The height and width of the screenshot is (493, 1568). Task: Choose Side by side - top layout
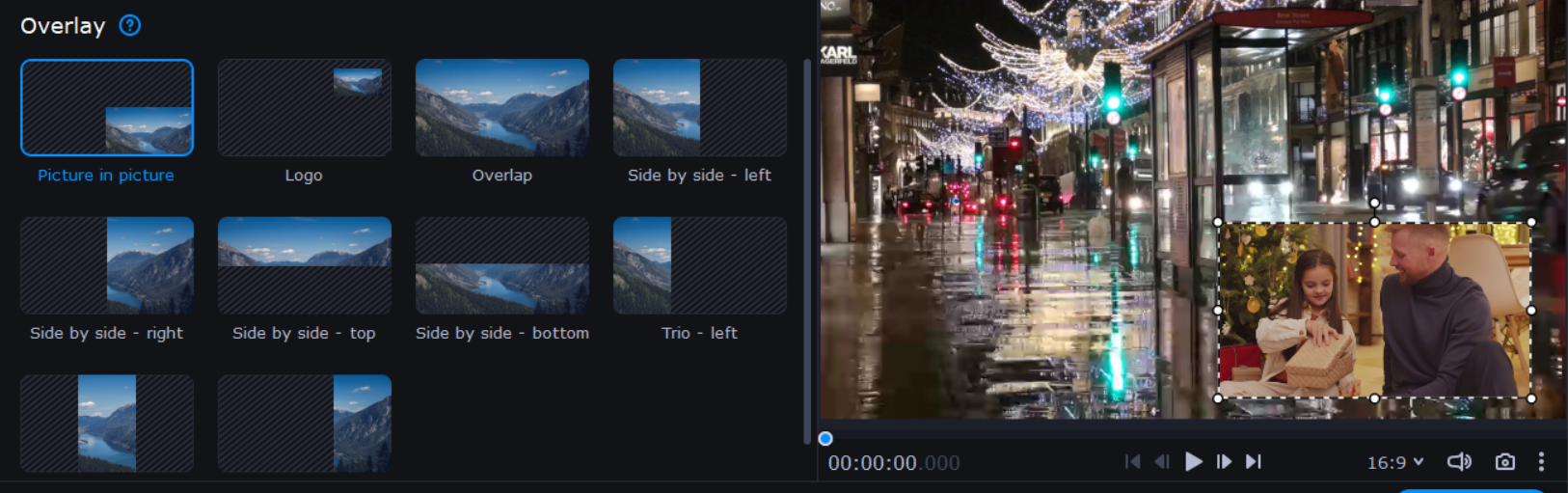[x=305, y=265]
